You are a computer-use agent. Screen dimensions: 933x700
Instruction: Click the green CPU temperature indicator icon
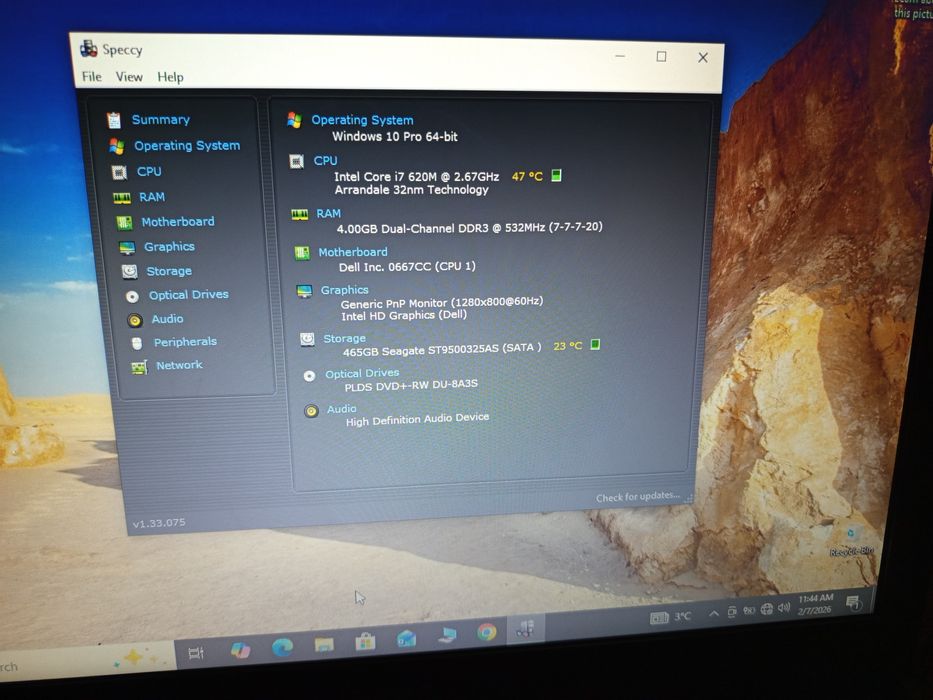(556, 175)
